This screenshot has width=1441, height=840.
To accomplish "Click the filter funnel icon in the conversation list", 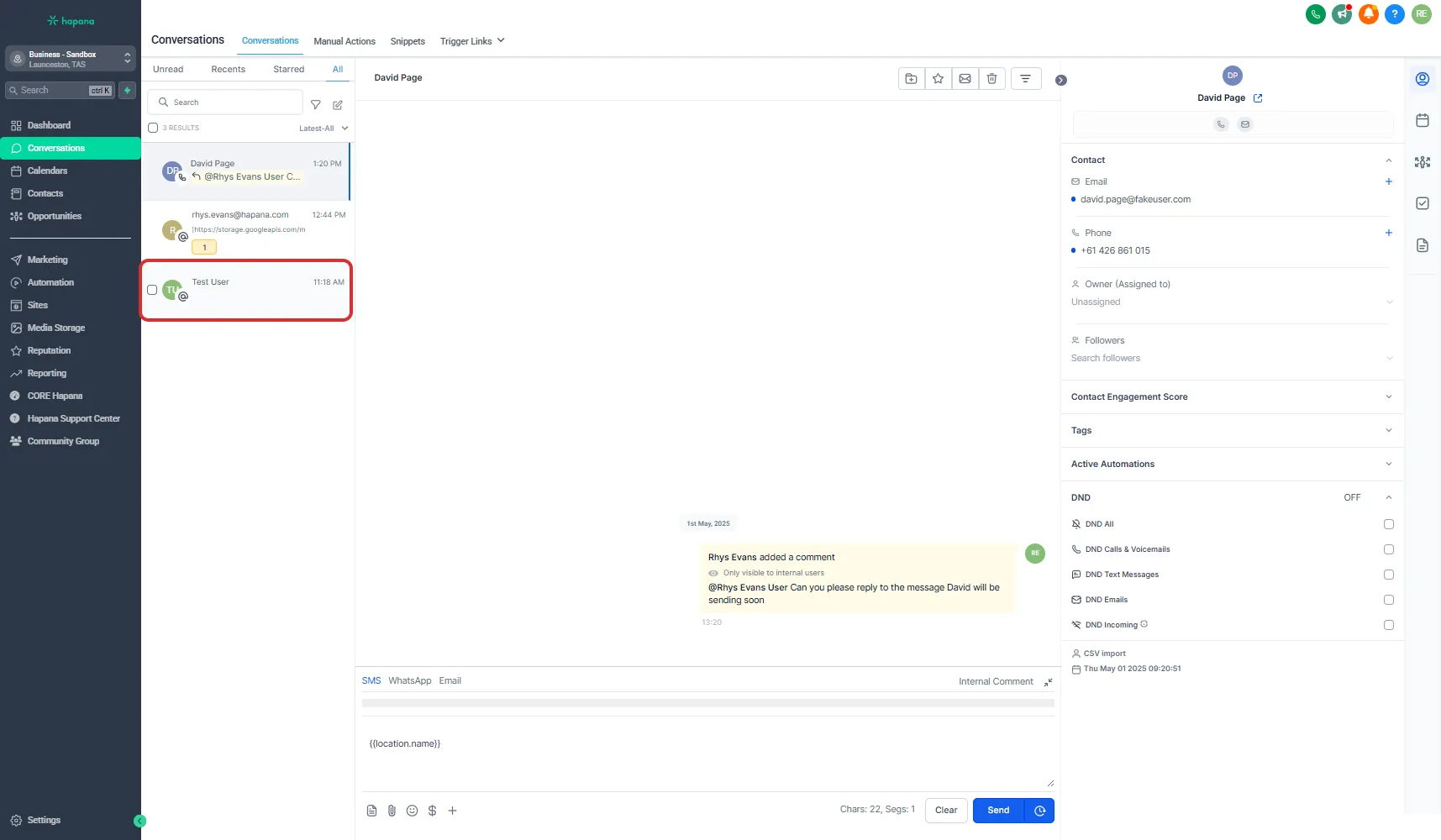I will tap(316, 105).
